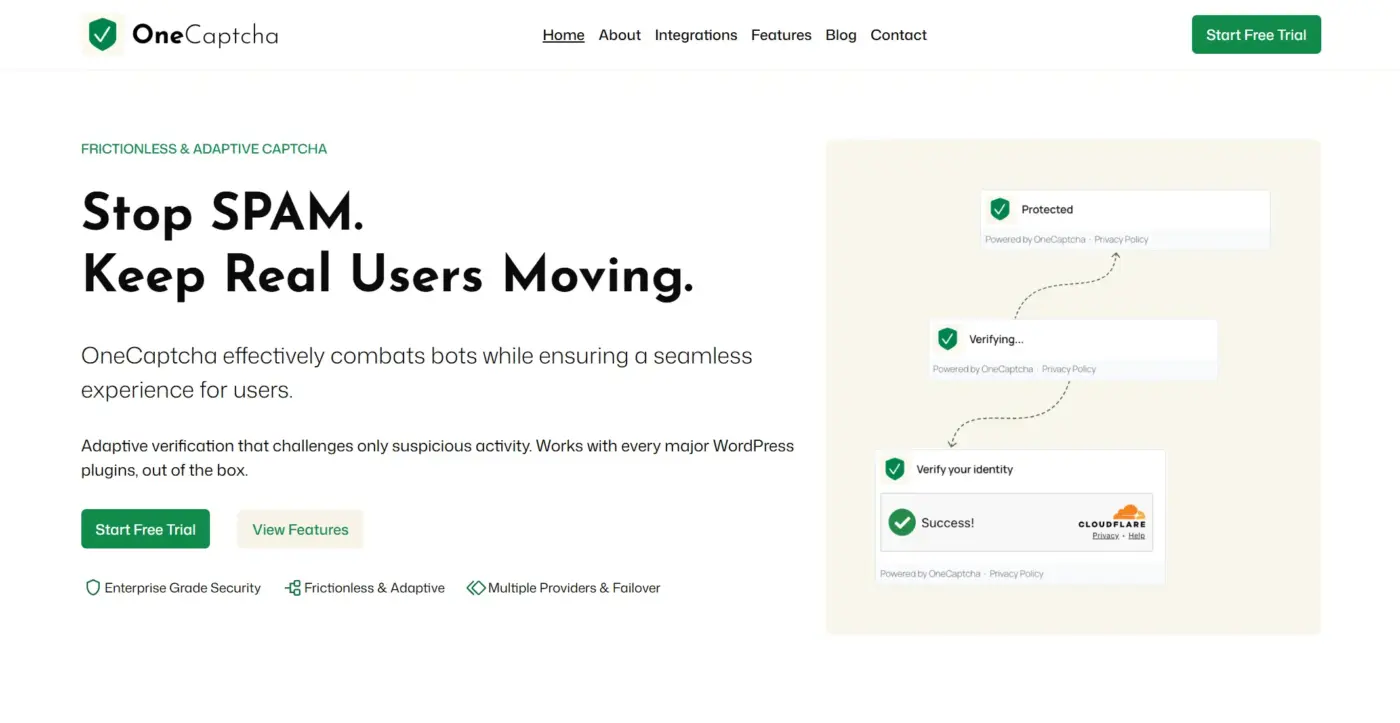Open the Blog page
Viewport: 1400px width, 723px height.
(841, 35)
